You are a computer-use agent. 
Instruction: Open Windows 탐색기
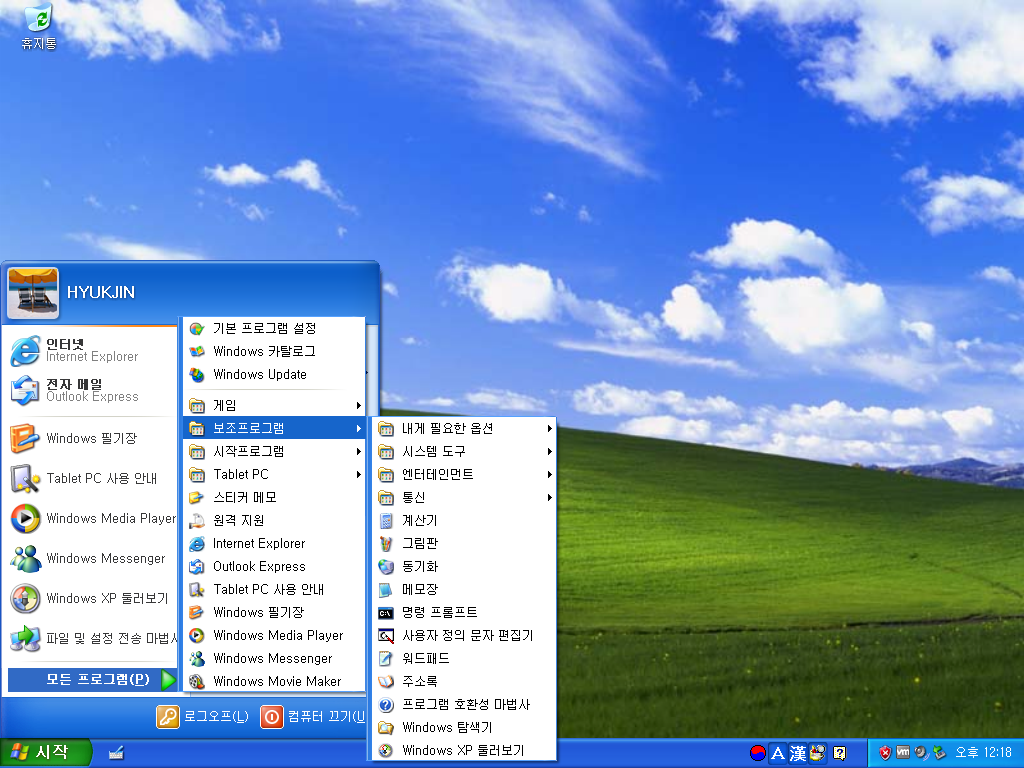464,728
